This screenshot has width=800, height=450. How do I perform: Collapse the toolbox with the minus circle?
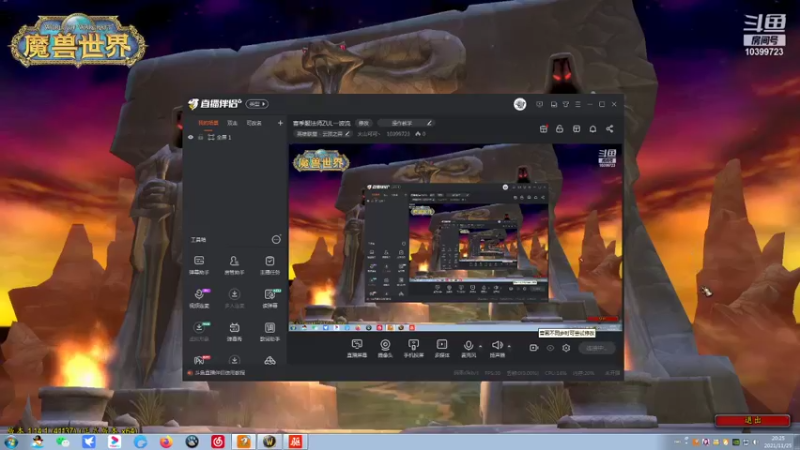pos(276,239)
